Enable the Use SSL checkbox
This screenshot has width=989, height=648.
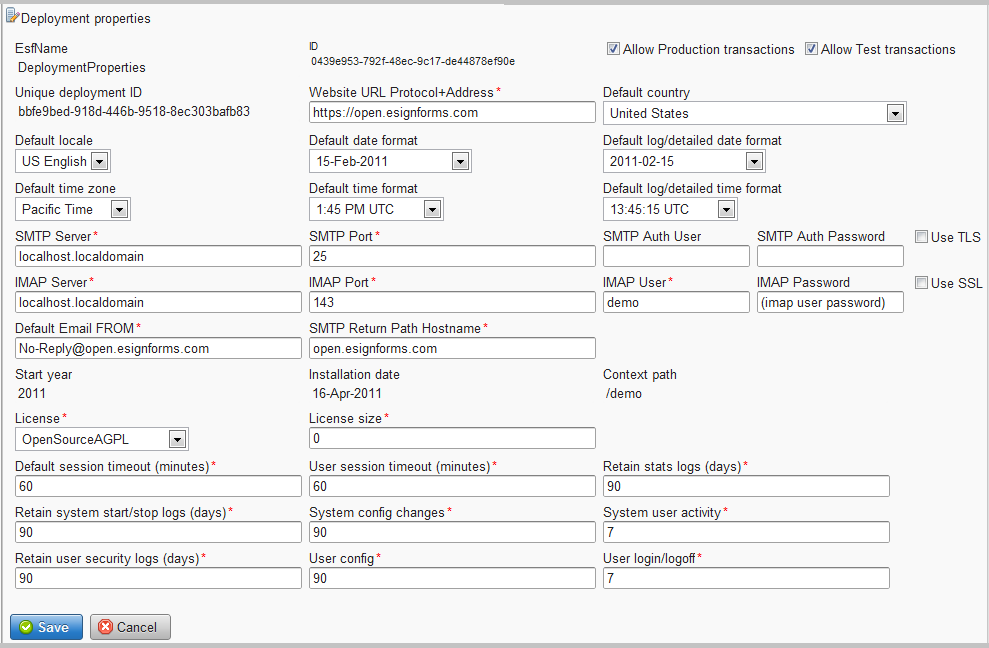(922, 283)
